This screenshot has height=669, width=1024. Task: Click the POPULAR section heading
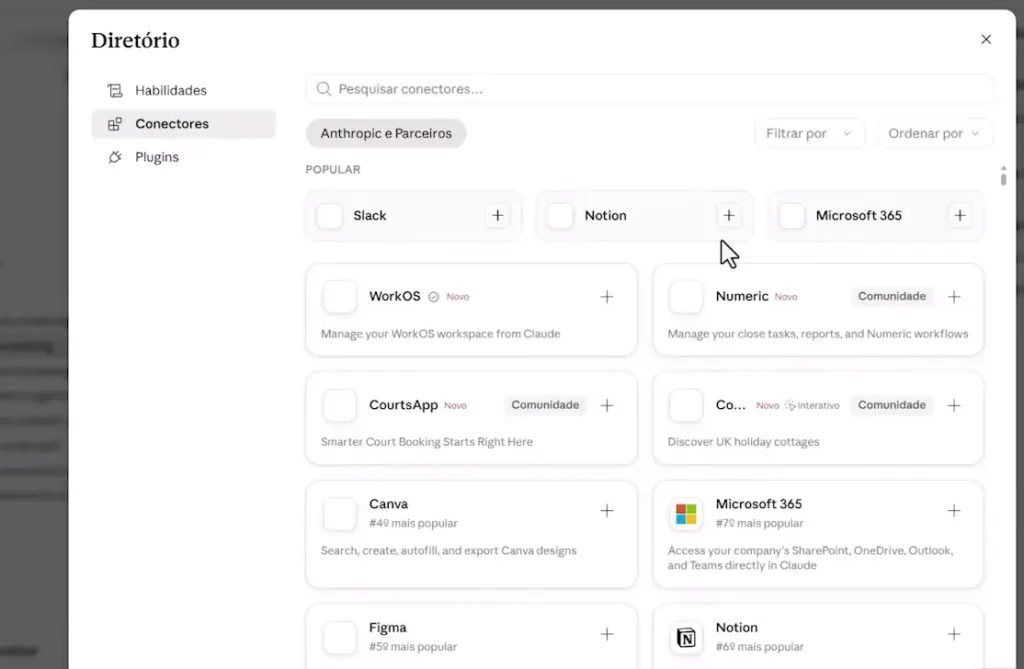click(x=333, y=169)
